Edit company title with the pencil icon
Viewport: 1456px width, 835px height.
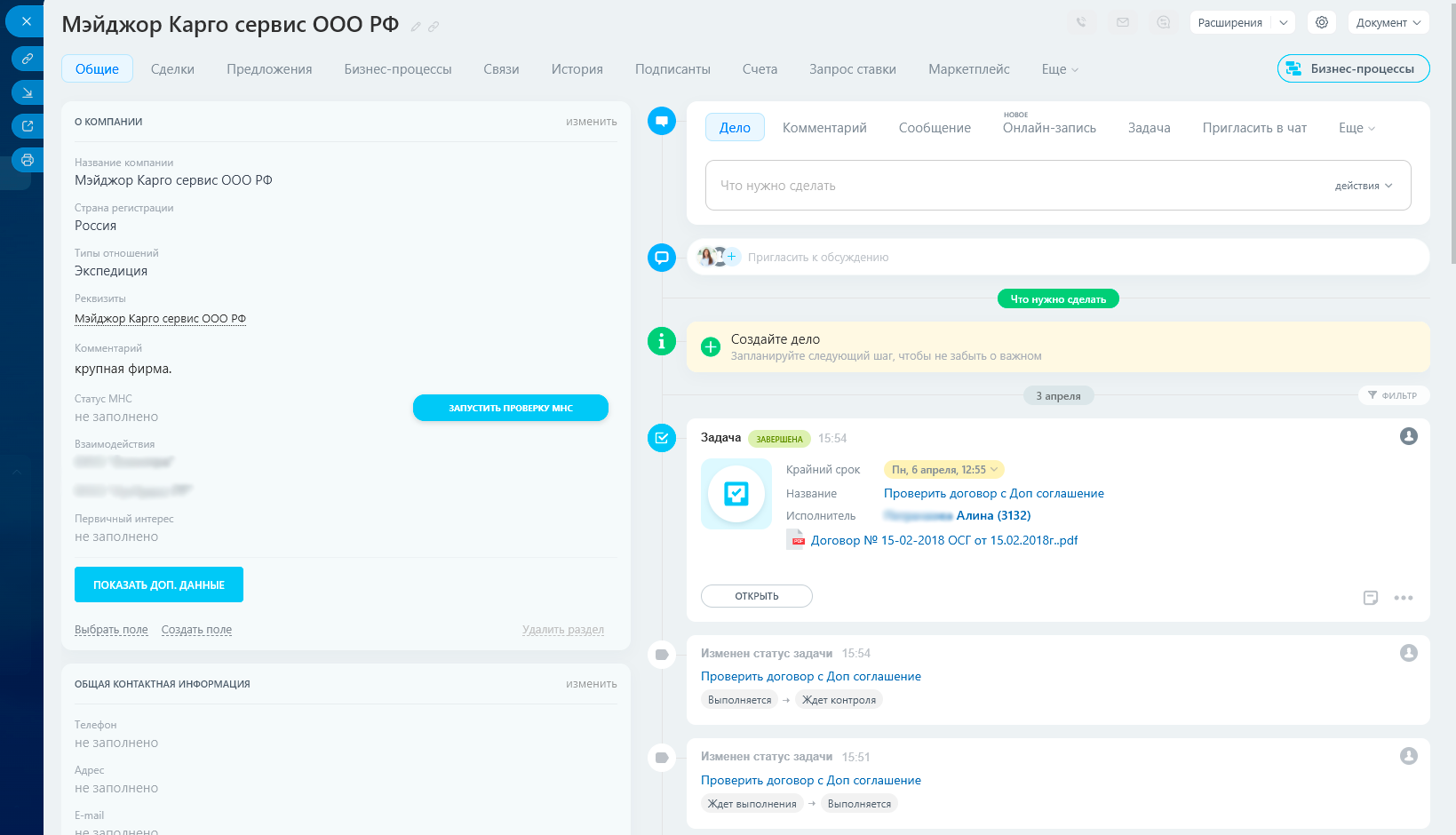pyautogui.click(x=416, y=27)
